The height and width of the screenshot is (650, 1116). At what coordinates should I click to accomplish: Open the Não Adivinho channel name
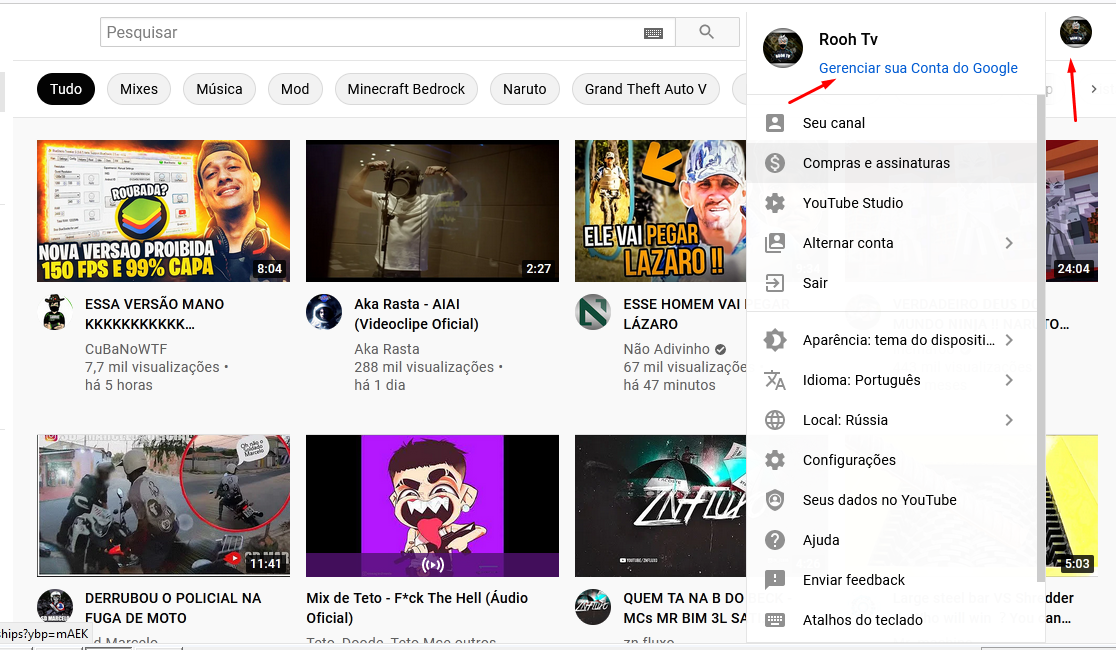click(x=667, y=349)
